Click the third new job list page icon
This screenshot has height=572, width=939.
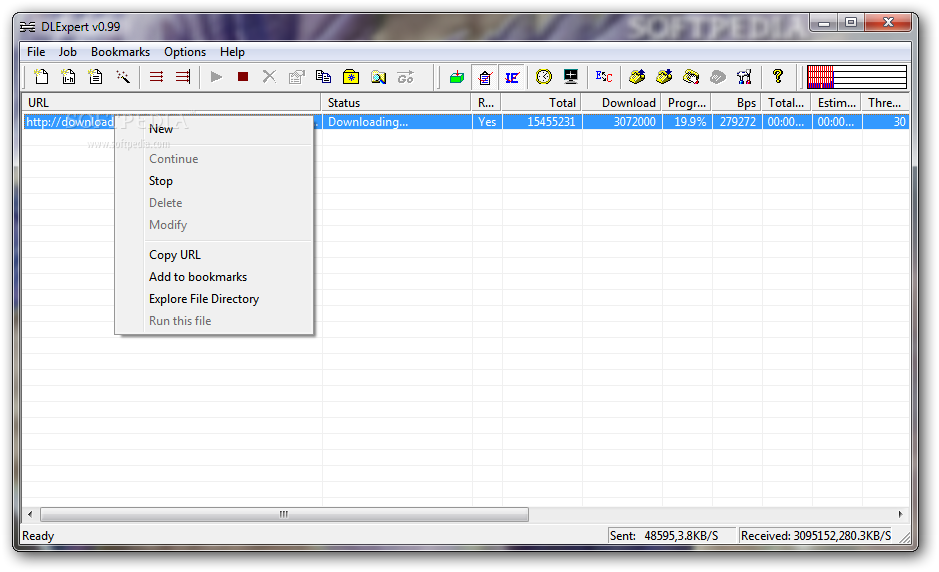coord(95,77)
